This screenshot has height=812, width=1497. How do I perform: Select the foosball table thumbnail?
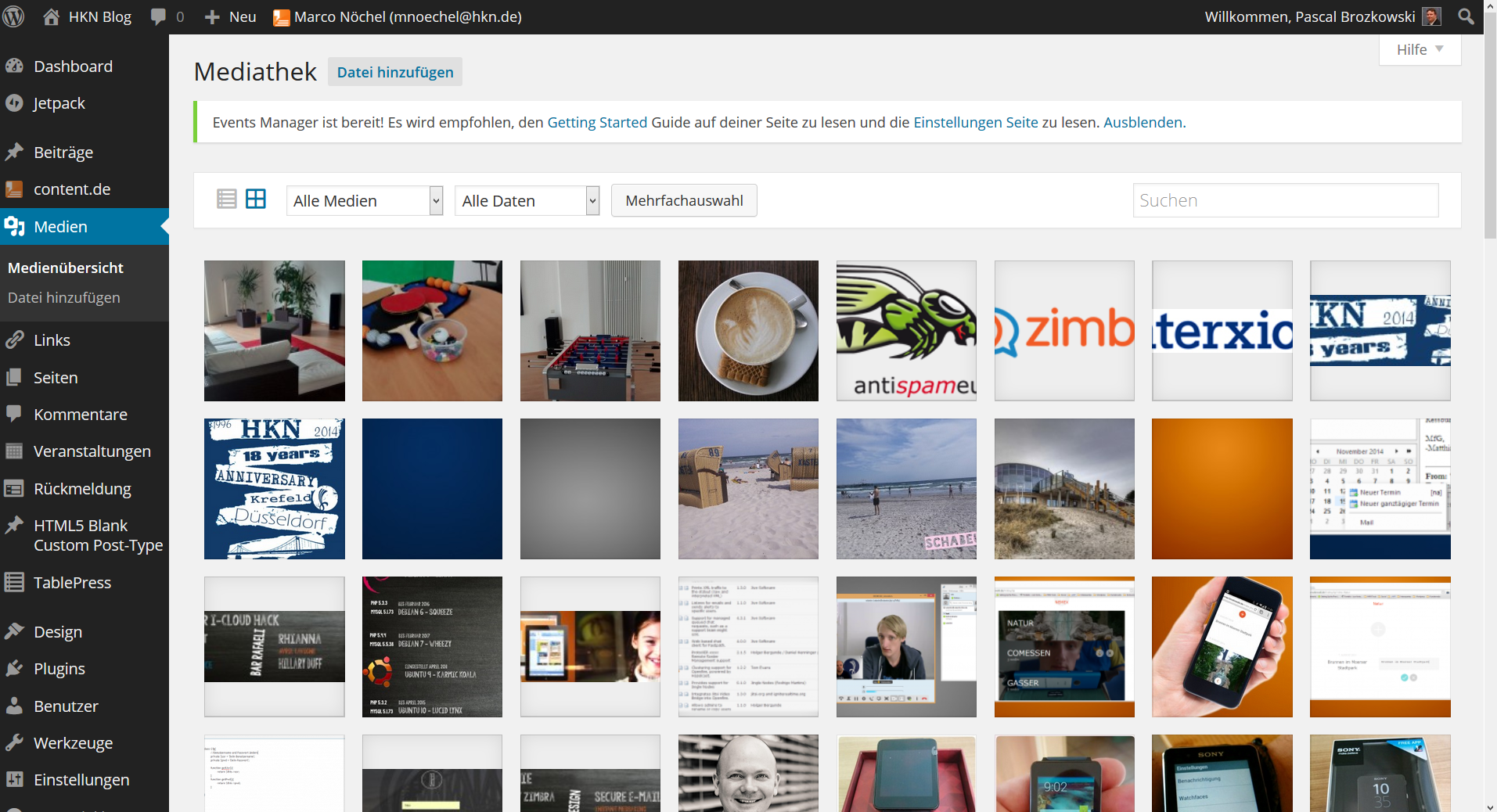click(x=590, y=331)
